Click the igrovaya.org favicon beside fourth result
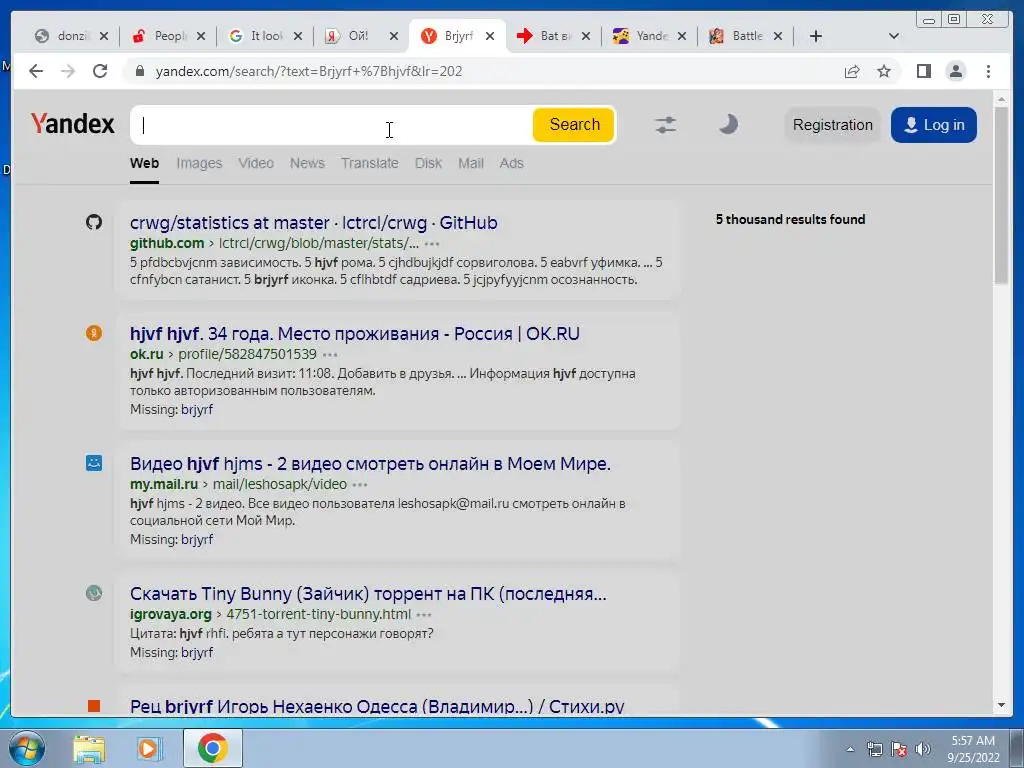Viewport: 1024px width, 768px height. [94, 593]
